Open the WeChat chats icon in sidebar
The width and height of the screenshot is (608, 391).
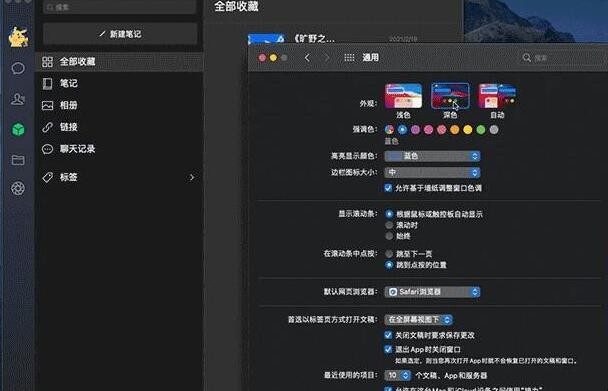pyautogui.click(x=18, y=68)
